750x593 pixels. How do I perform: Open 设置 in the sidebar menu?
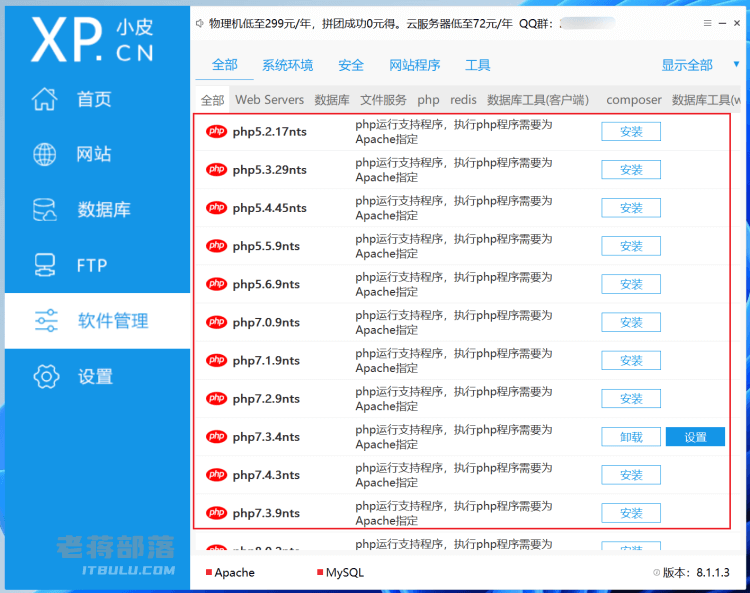pos(97,376)
